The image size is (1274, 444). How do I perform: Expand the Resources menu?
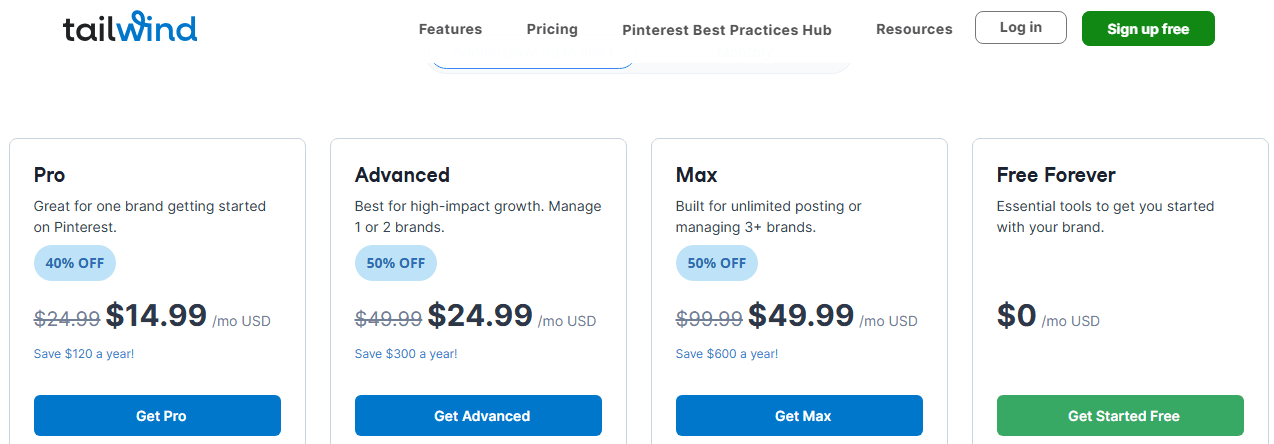point(914,29)
